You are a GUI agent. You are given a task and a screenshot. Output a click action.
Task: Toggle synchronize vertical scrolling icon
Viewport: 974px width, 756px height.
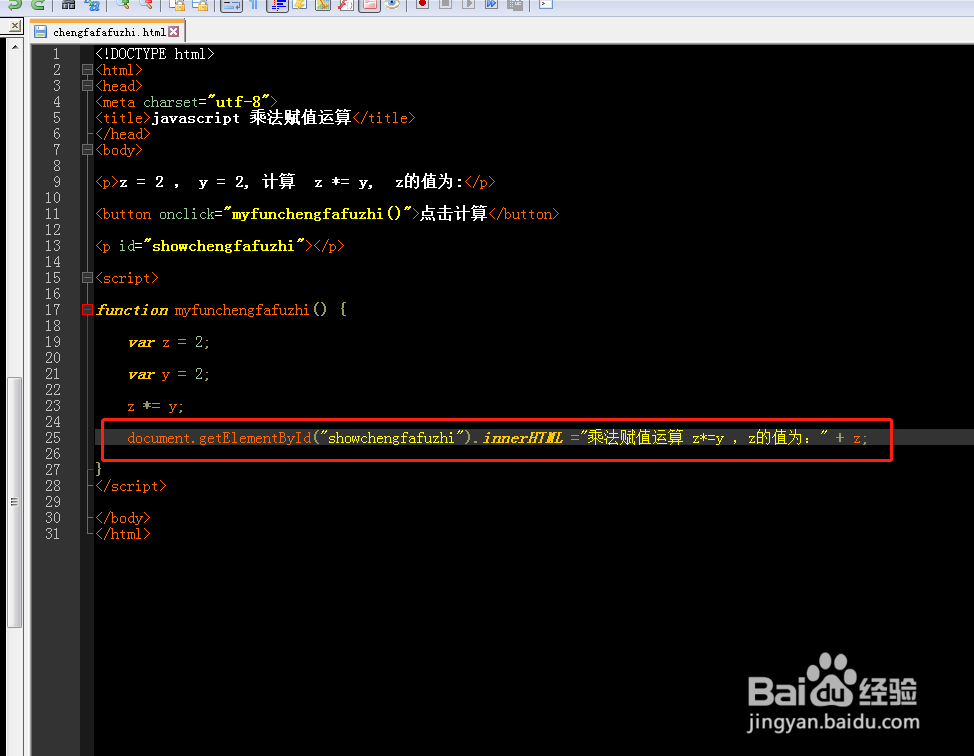177,4
